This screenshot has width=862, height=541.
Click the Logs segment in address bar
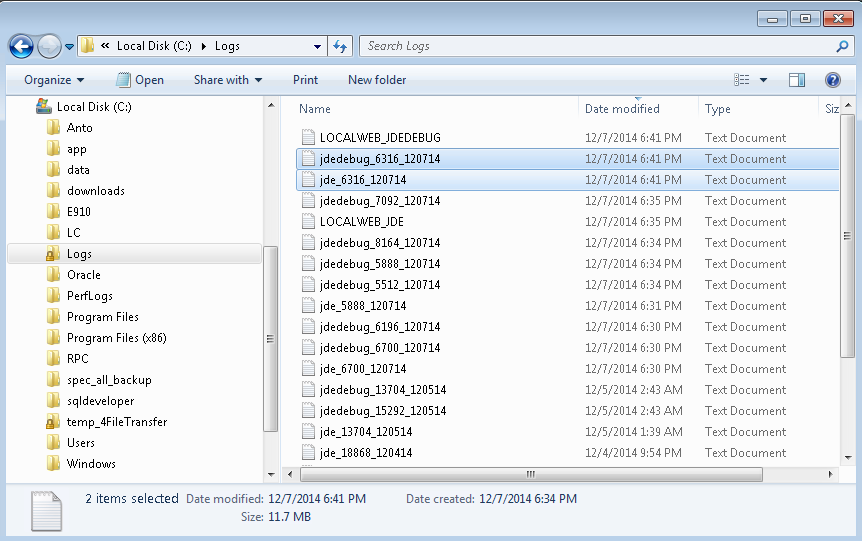(227, 46)
